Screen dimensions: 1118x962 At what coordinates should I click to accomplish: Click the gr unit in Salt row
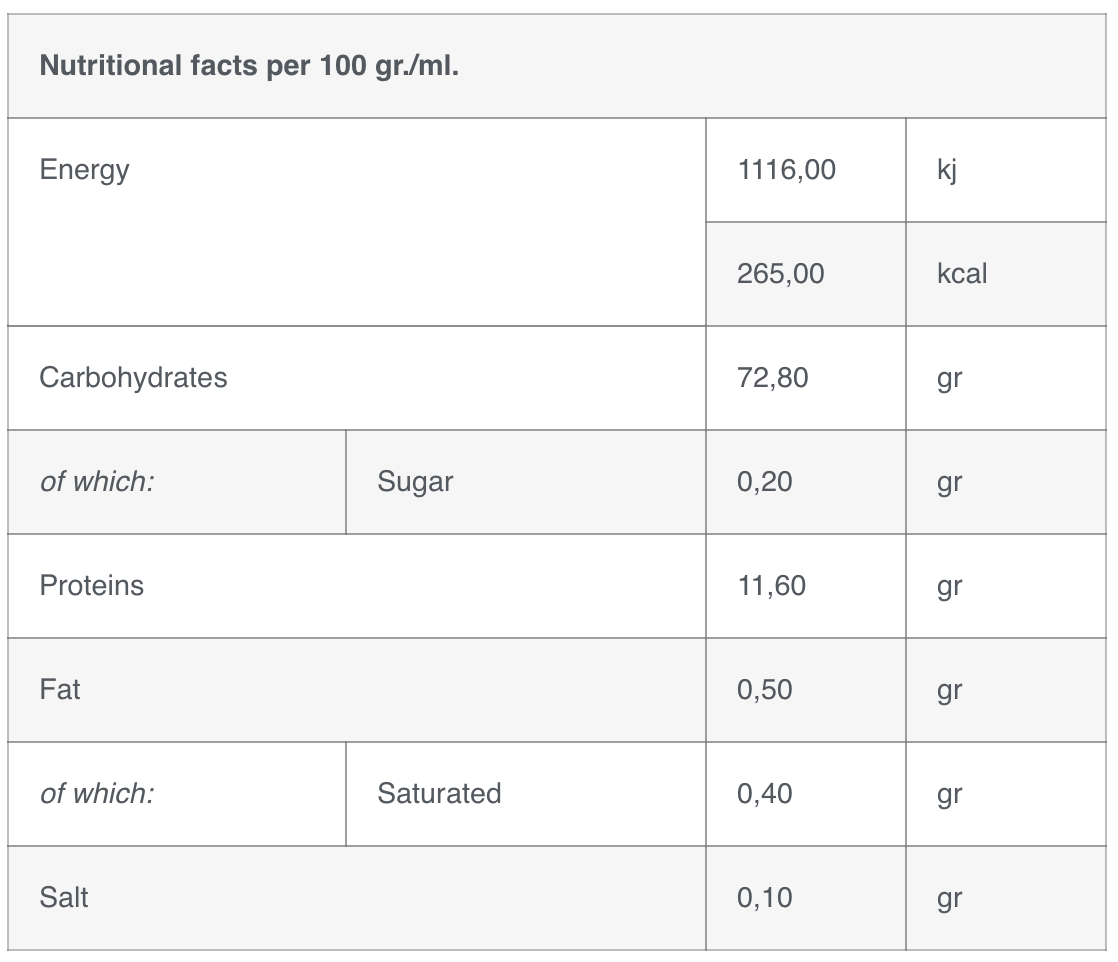pos(949,900)
